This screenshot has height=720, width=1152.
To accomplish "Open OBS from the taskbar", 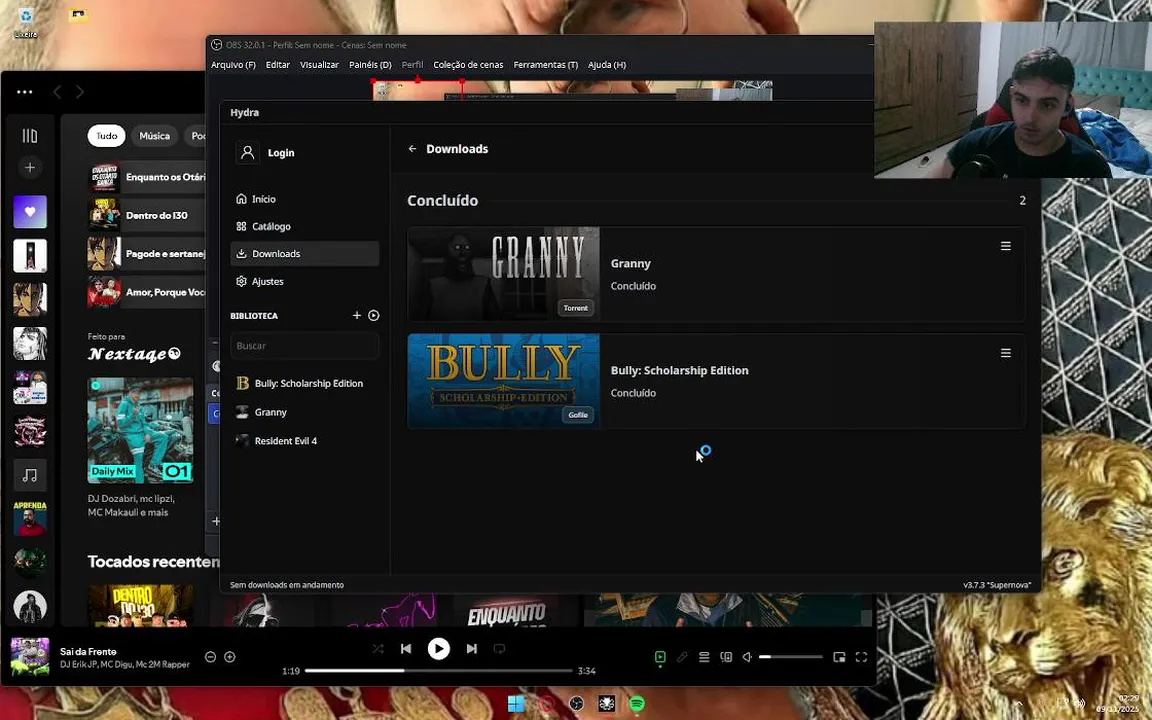I will click(577, 704).
